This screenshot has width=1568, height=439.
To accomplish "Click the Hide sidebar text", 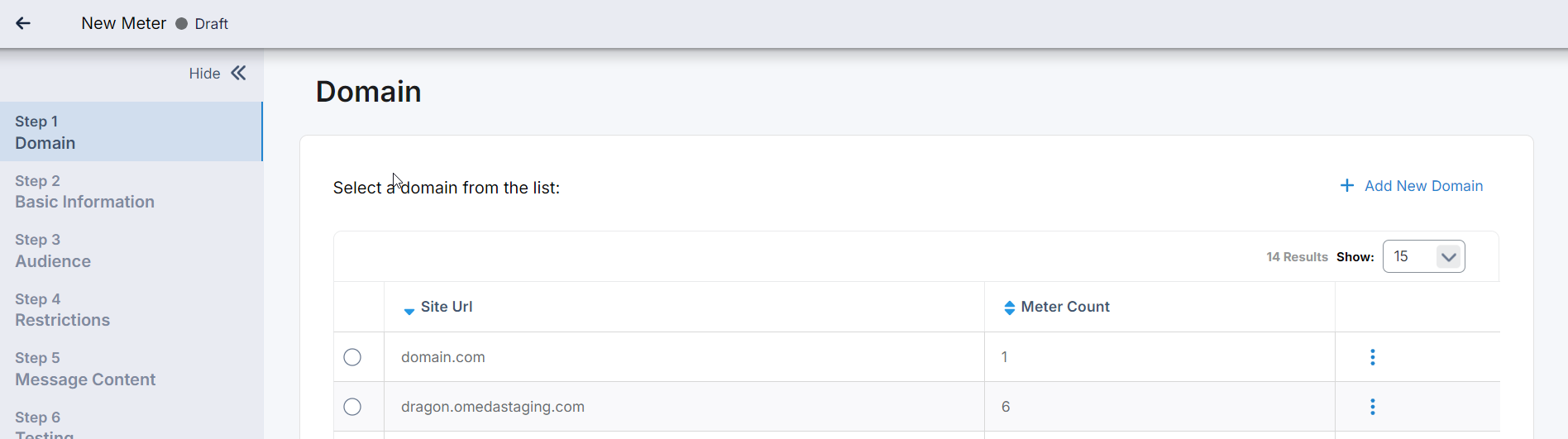I will tap(204, 74).
